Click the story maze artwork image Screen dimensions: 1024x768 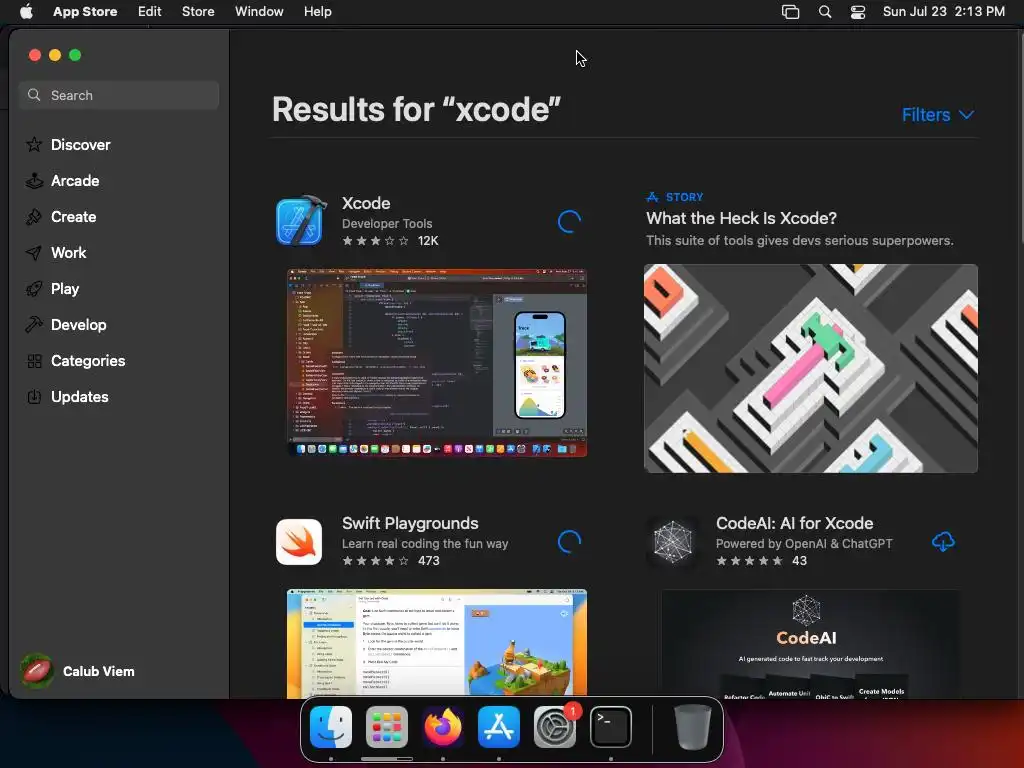(810, 368)
